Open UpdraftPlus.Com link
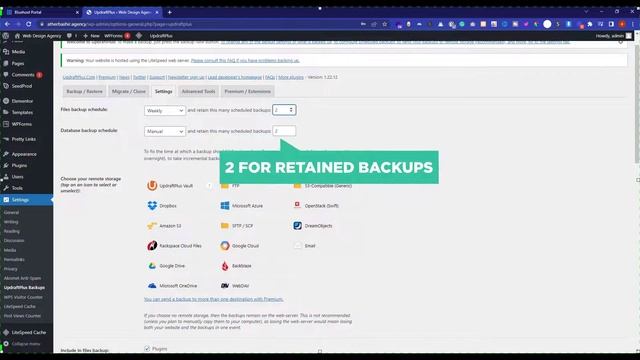 click(x=79, y=77)
